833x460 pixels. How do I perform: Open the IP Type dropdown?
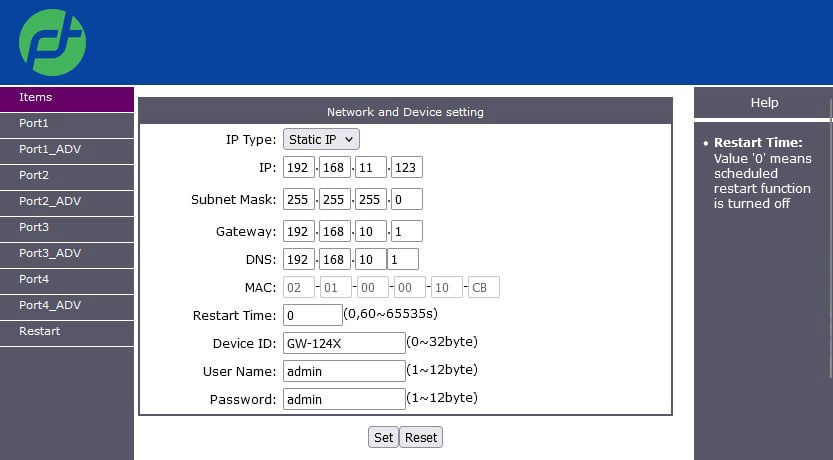click(321, 139)
